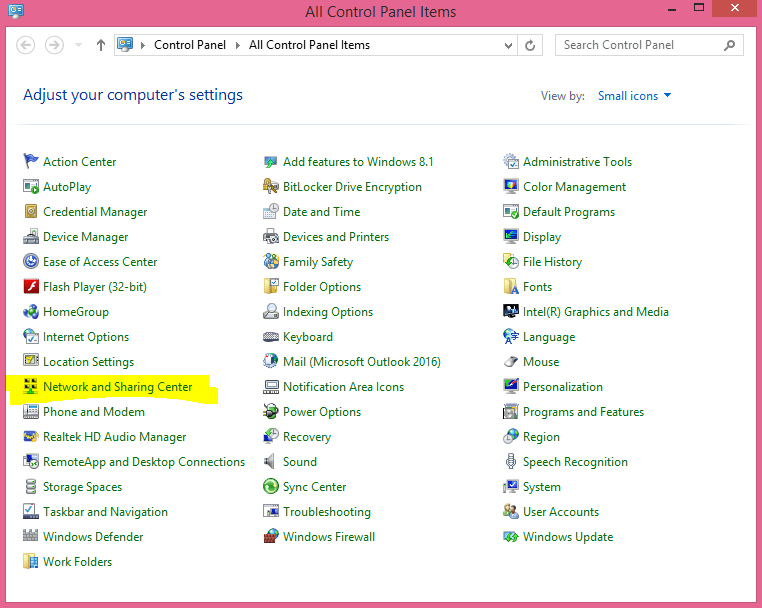Click the Family Safety icon
Image resolution: width=762 pixels, height=608 pixels.
pos(271,261)
